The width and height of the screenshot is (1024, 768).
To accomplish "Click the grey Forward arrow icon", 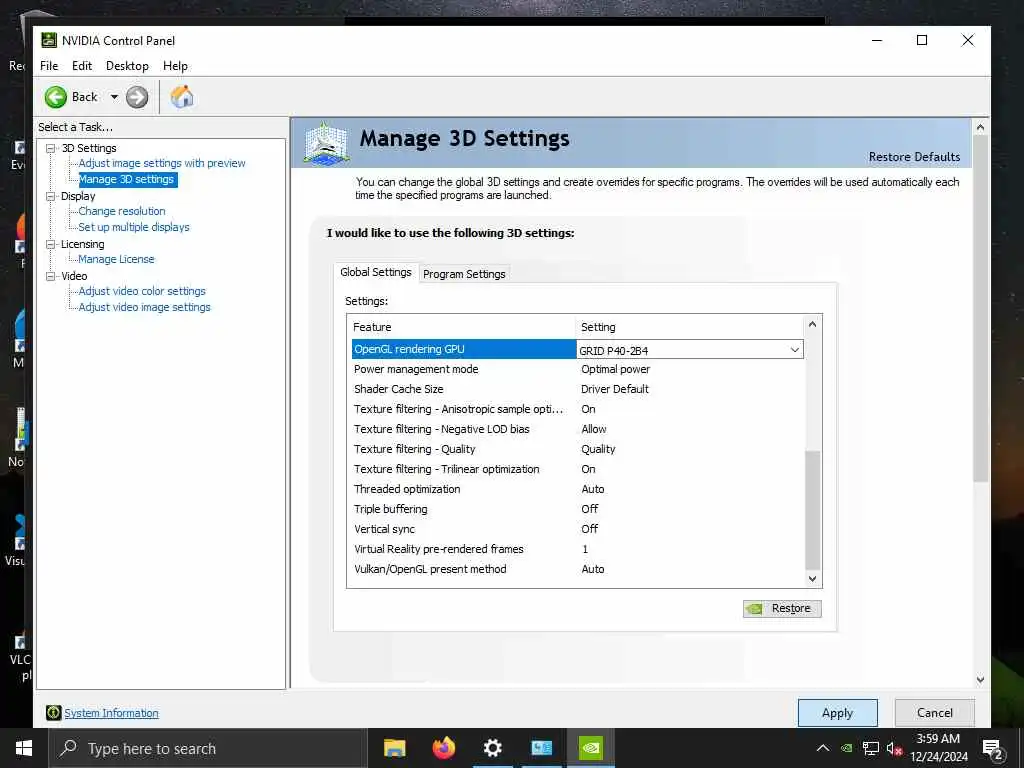I will [x=137, y=97].
